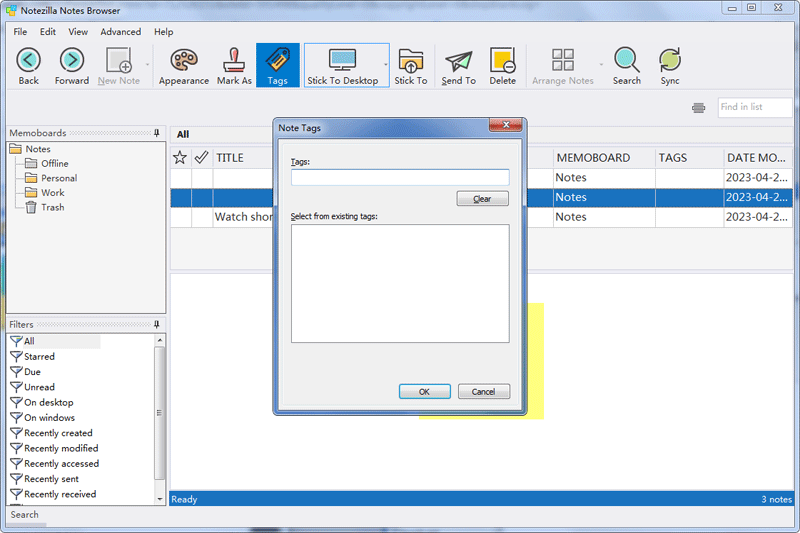Focus the Tags text field
The height and width of the screenshot is (533, 800).
pyautogui.click(x=400, y=177)
